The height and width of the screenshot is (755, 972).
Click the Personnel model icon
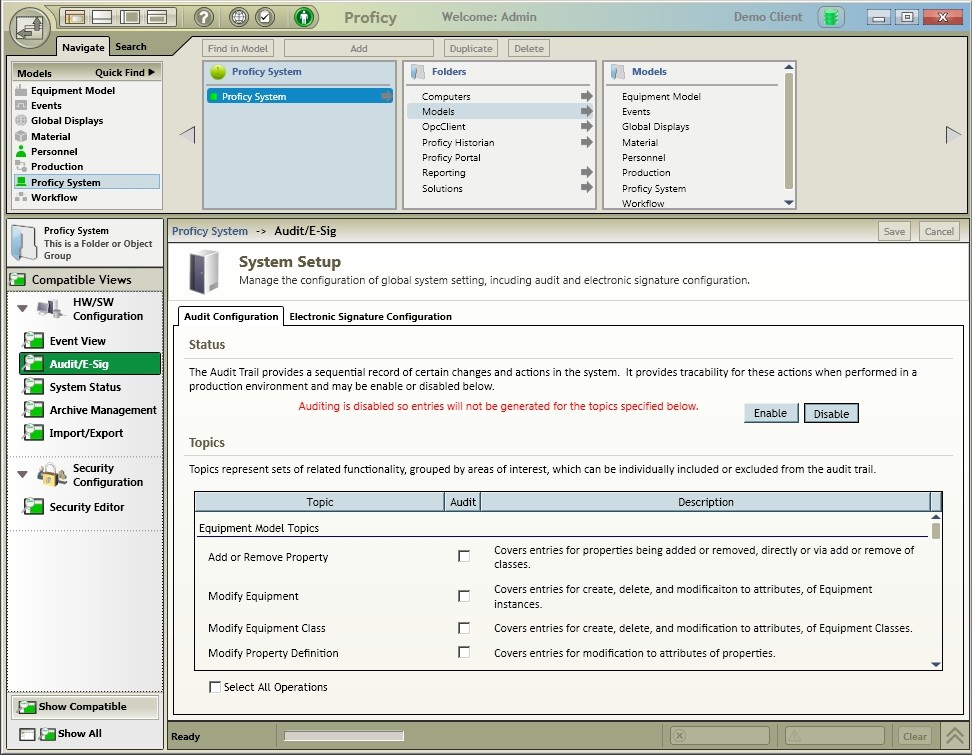point(21,151)
